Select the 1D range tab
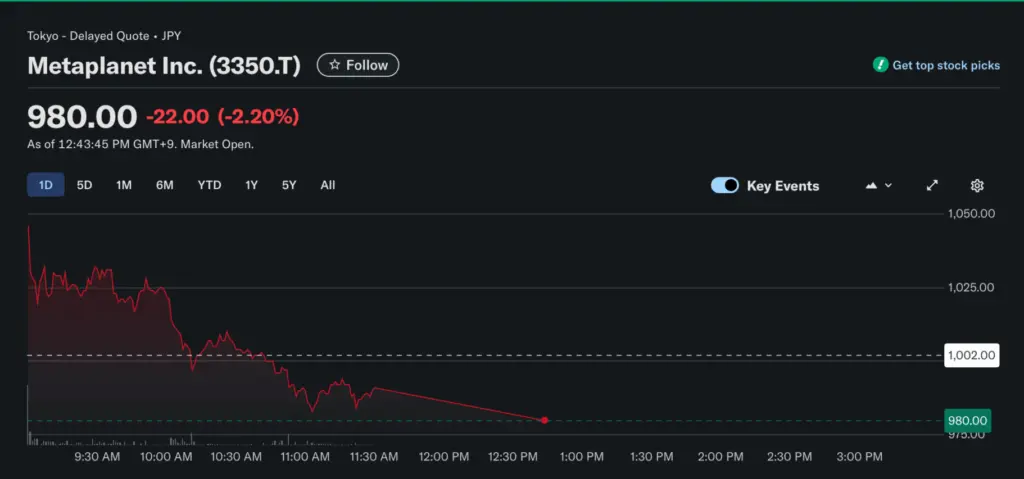The height and width of the screenshot is (479, 1024). (x=46, y=185)
